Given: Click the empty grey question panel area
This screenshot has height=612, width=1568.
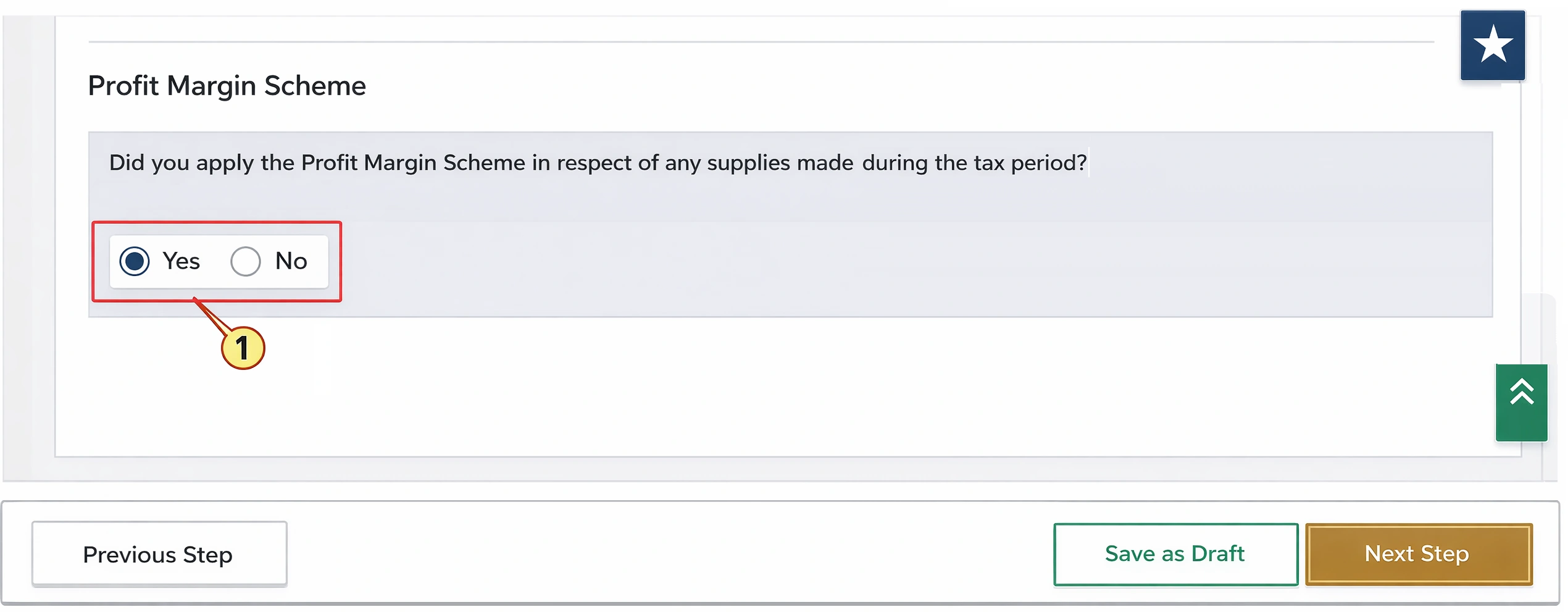Looking at the screenshot, I should click(864, 266).
